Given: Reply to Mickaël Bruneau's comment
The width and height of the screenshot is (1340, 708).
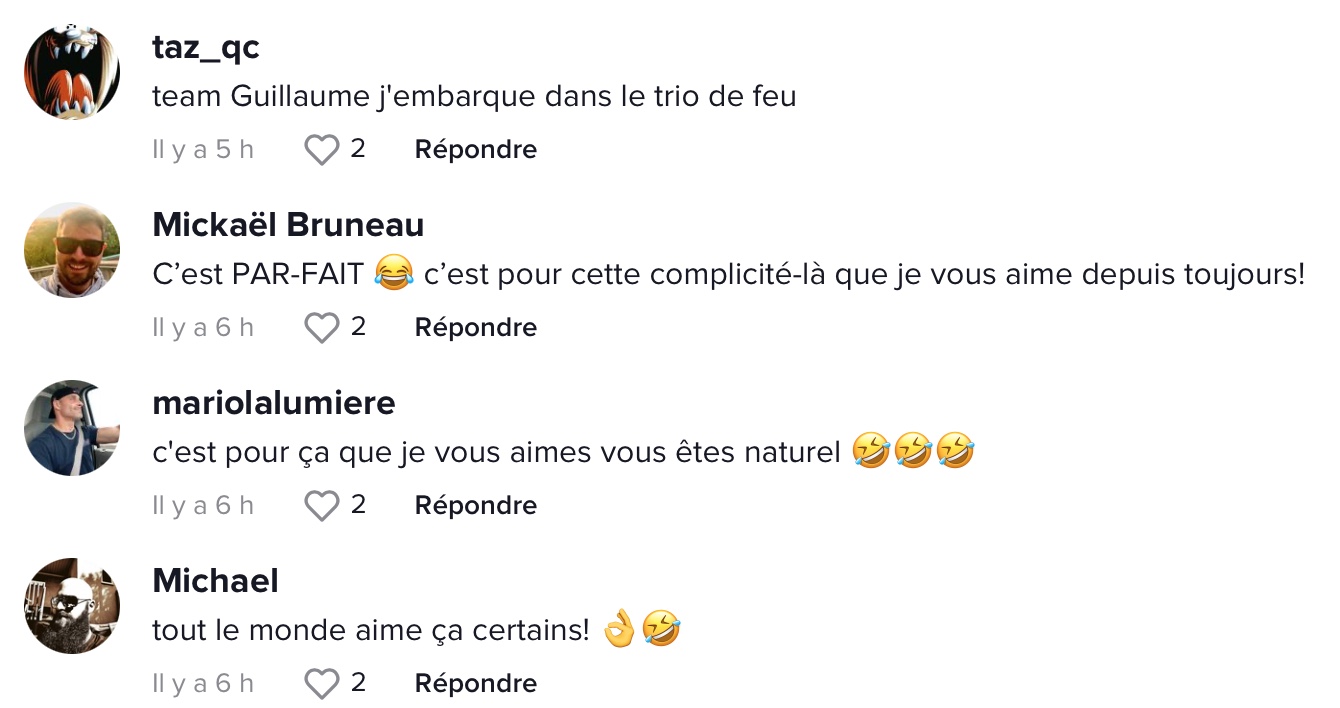Looking at the screenshot, I should click(475, 328).
